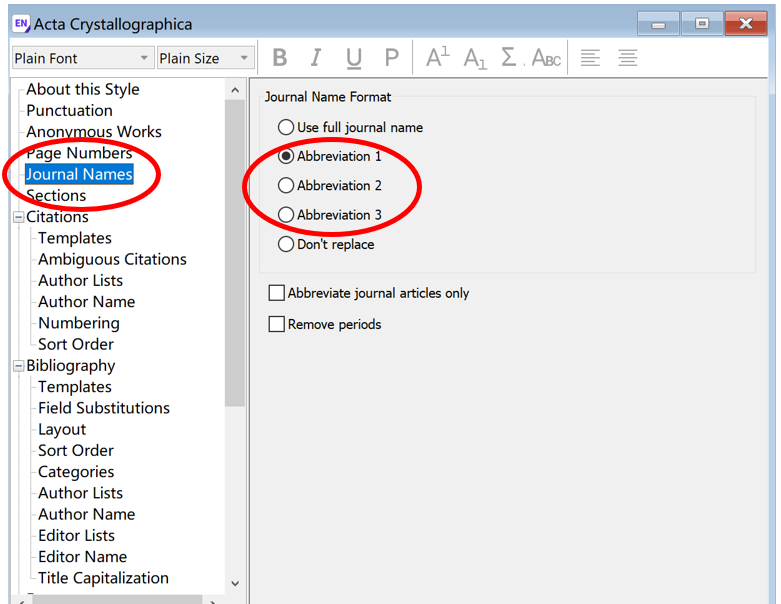Viewport: 781px width, 604px height.
Task: Open Author Name under Citations
Action: click(87, 302)
